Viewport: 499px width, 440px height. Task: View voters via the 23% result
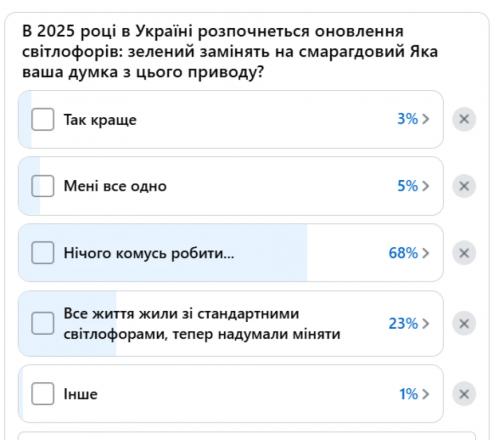(x=403, y=324)
